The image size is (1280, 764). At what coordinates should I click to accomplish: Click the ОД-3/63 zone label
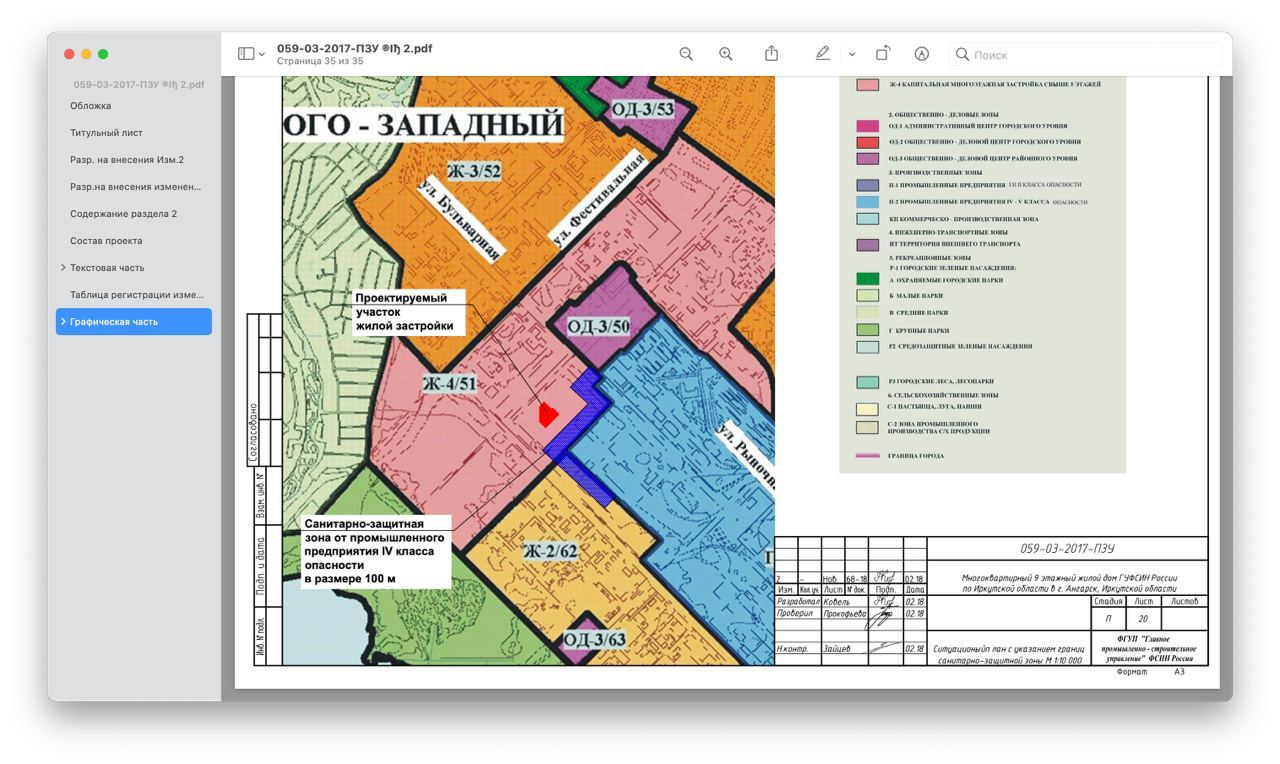[x=594, y=640]
